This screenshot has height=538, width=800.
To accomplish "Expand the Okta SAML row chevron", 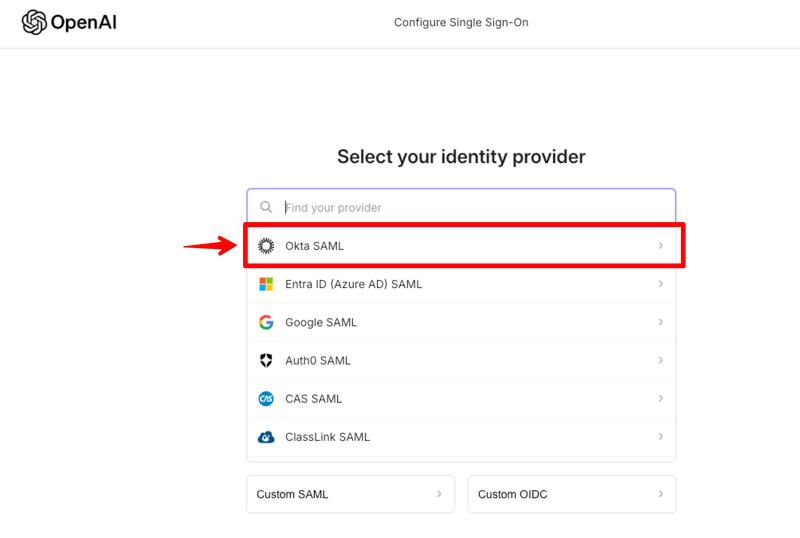I will 660,246.
